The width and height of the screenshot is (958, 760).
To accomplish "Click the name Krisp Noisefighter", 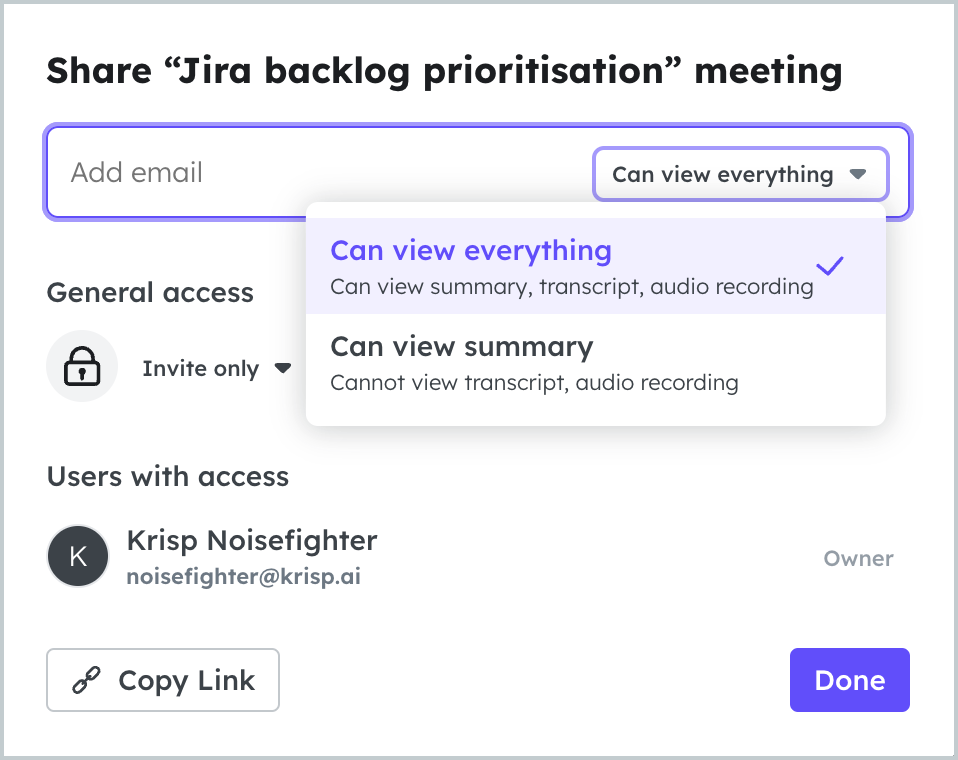I will tap(251, 540).
